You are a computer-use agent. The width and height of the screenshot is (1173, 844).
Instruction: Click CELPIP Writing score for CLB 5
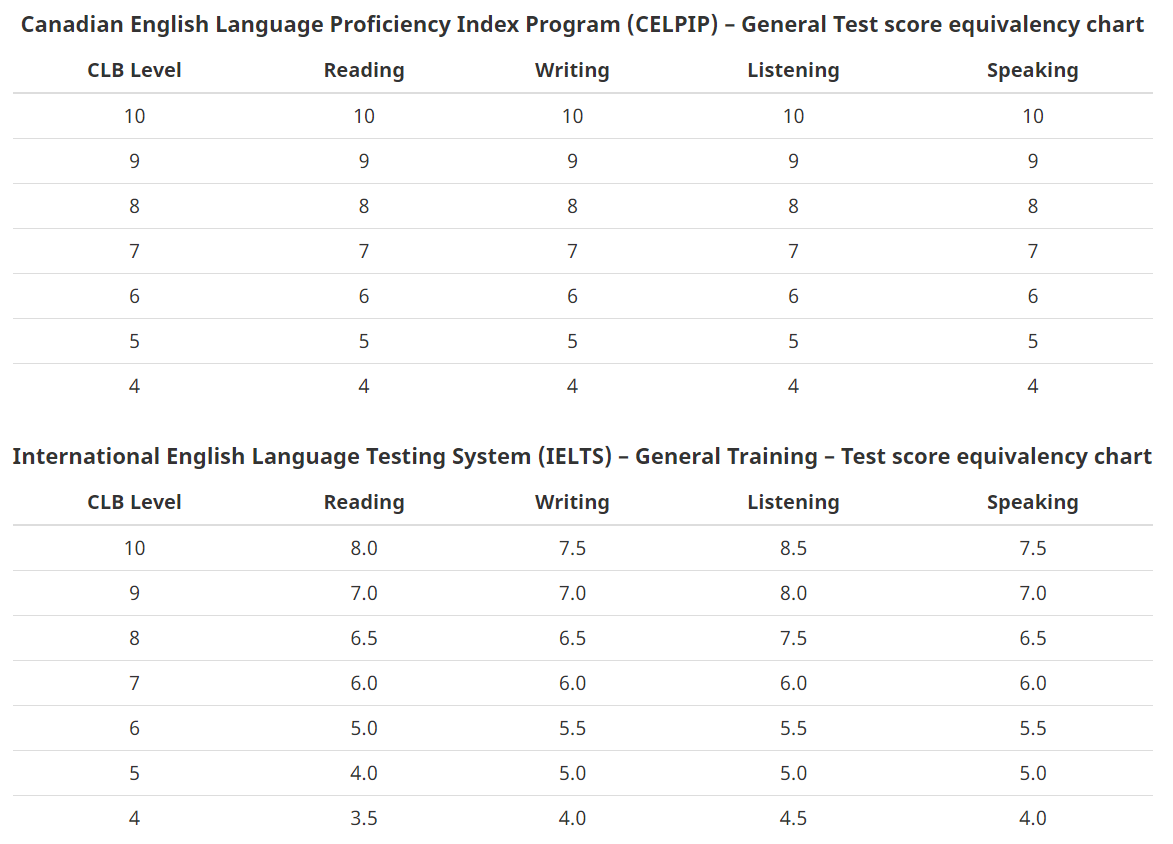point(572,342)
